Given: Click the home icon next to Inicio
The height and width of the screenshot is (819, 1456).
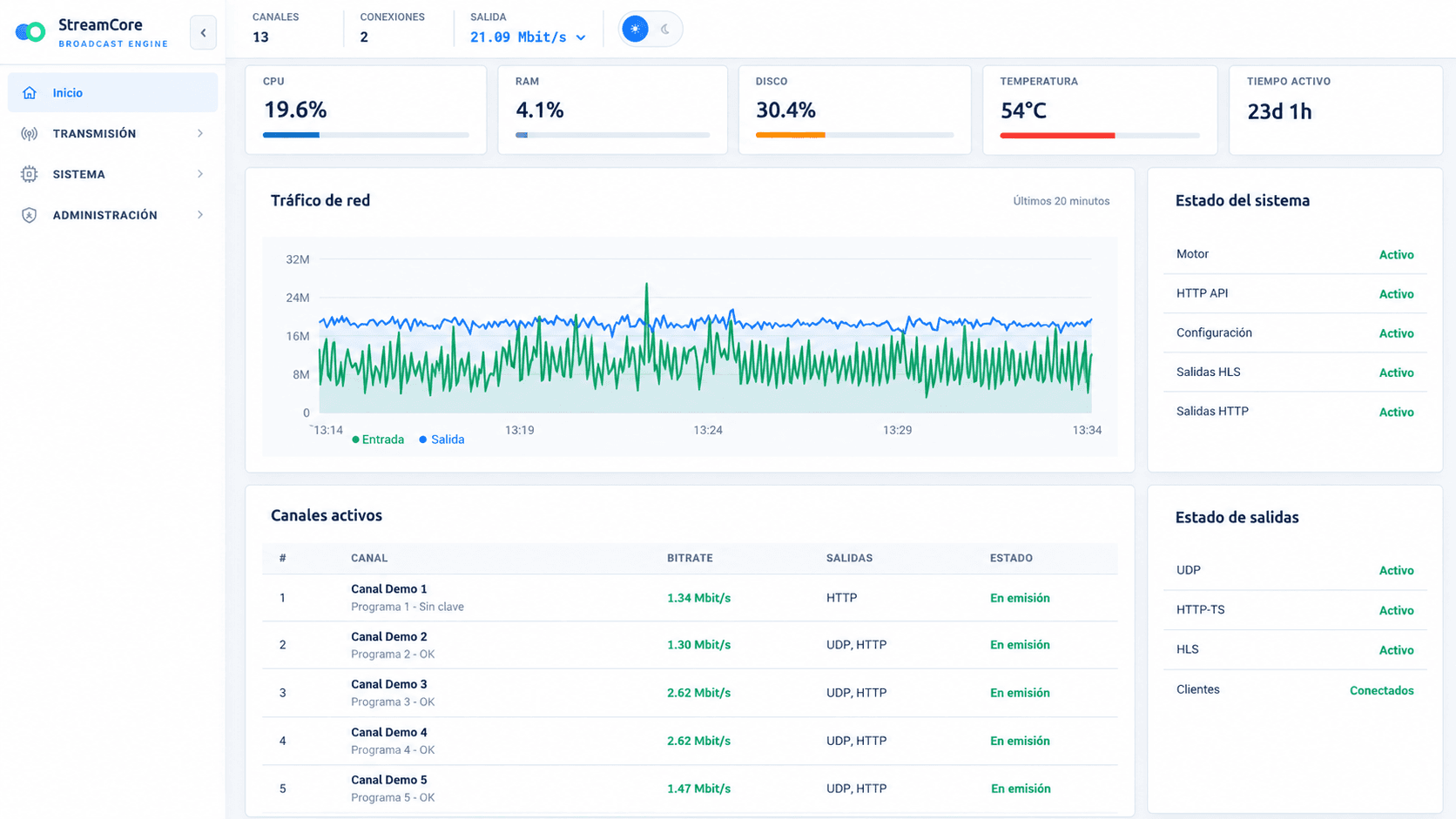Looking at the screenshot, I should [30, 92].
